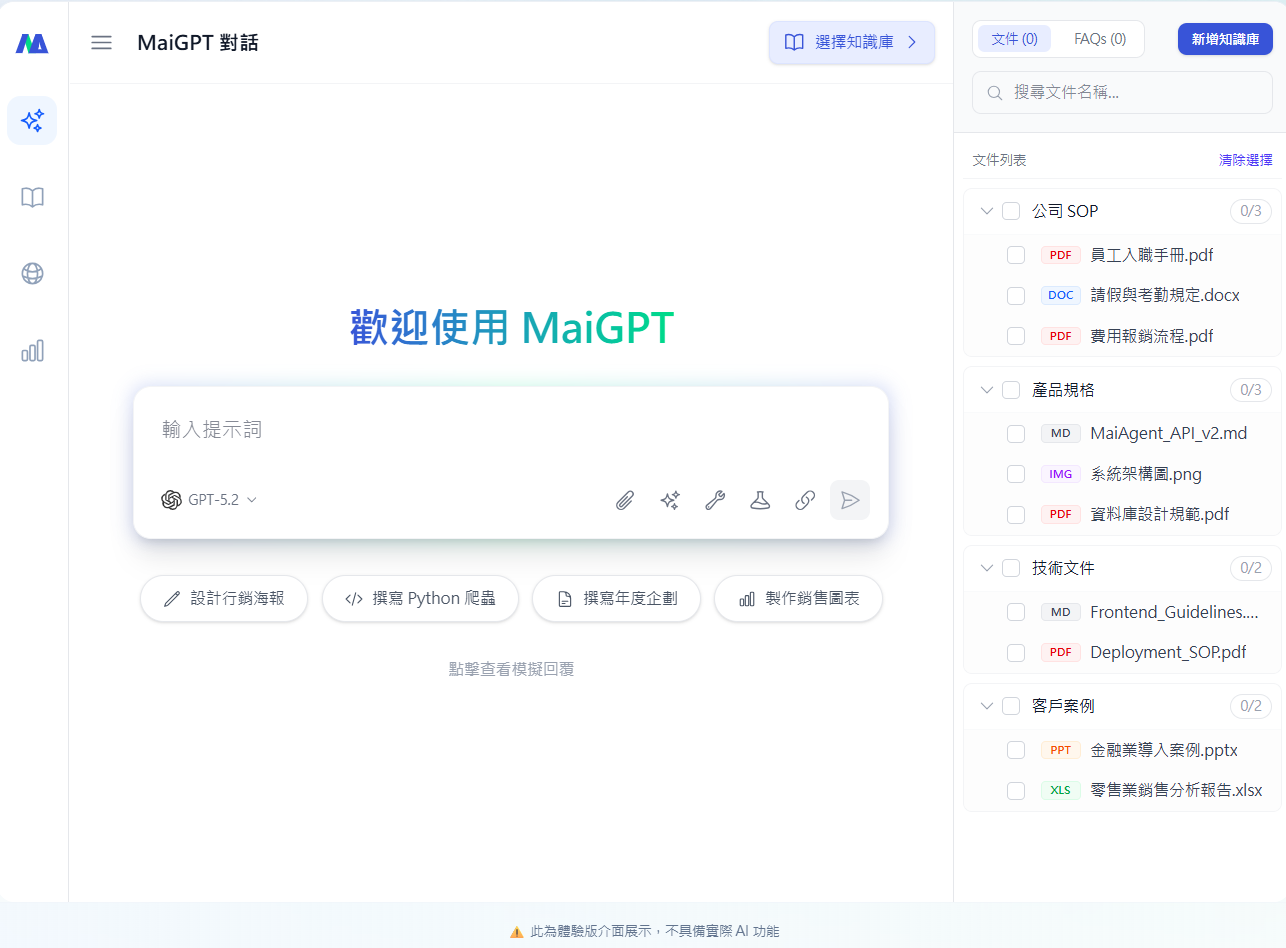Choose the 製作銷售圖表 suggestion

[x=798, y=598]
